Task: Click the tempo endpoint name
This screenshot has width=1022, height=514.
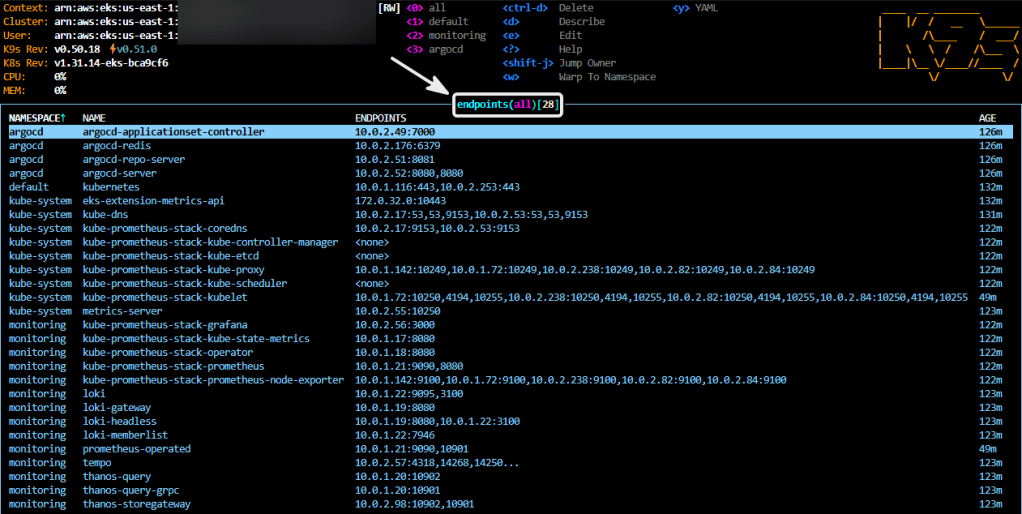Action: pyautogui.click(x=97, y=463)
